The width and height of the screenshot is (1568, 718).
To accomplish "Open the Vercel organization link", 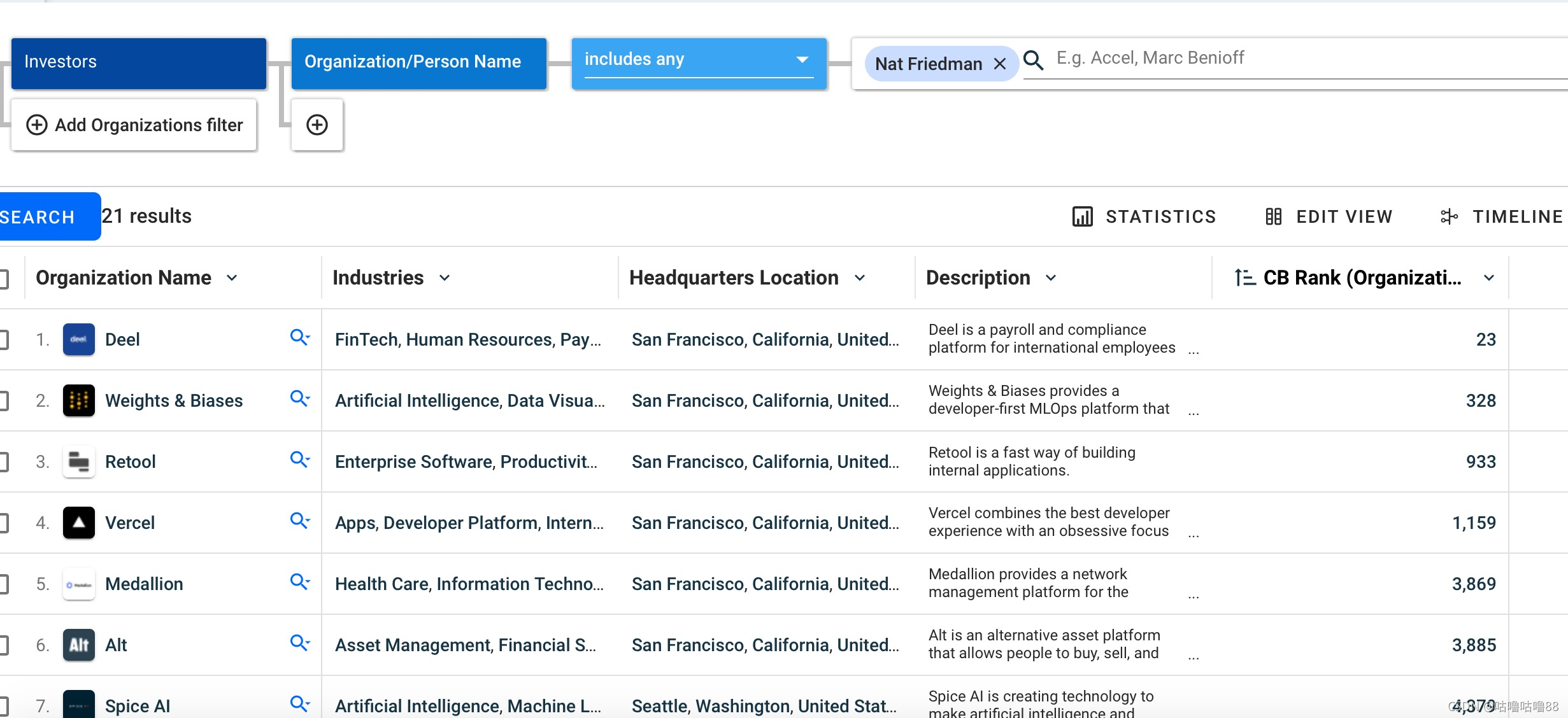I will [x=130, y=523].
